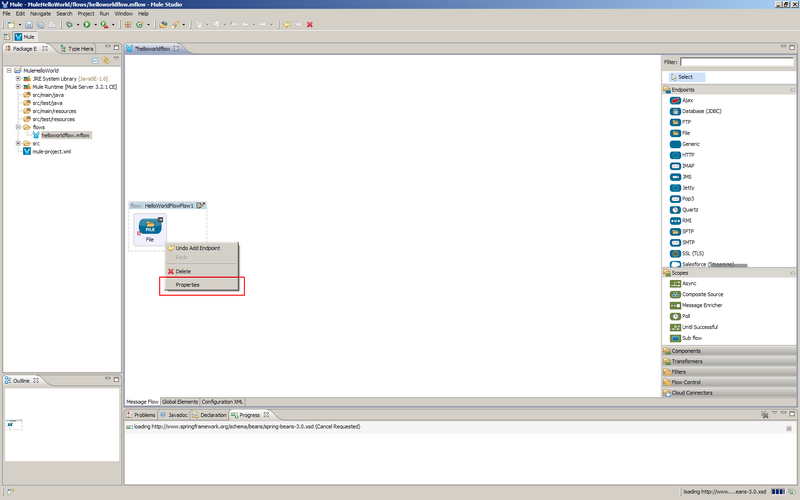Select the Ajax endpoint in palette
This screenshot has height=500, width=800.
pos(682,101)
